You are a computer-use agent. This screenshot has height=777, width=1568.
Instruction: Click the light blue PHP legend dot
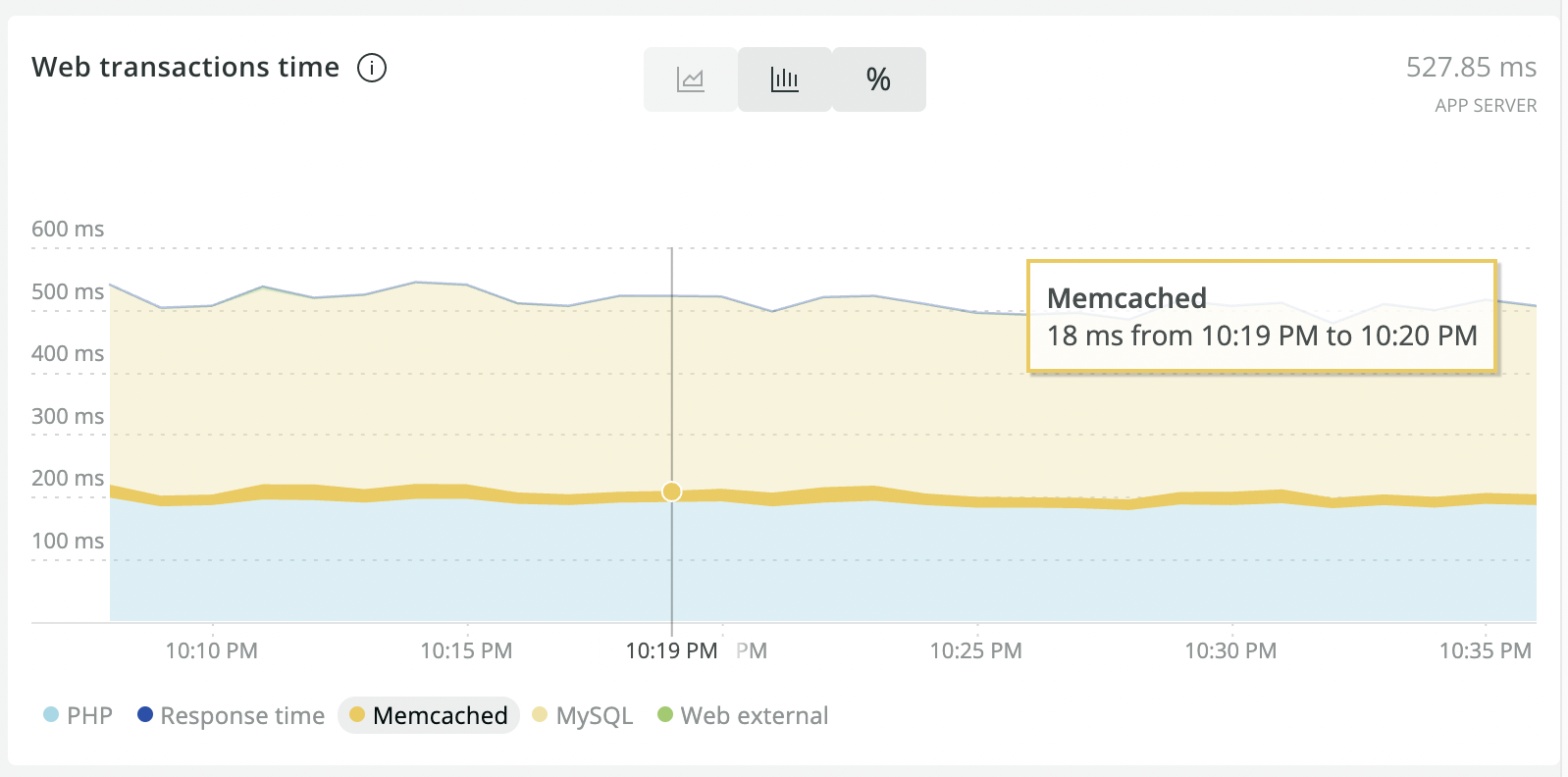click(51, 714)
